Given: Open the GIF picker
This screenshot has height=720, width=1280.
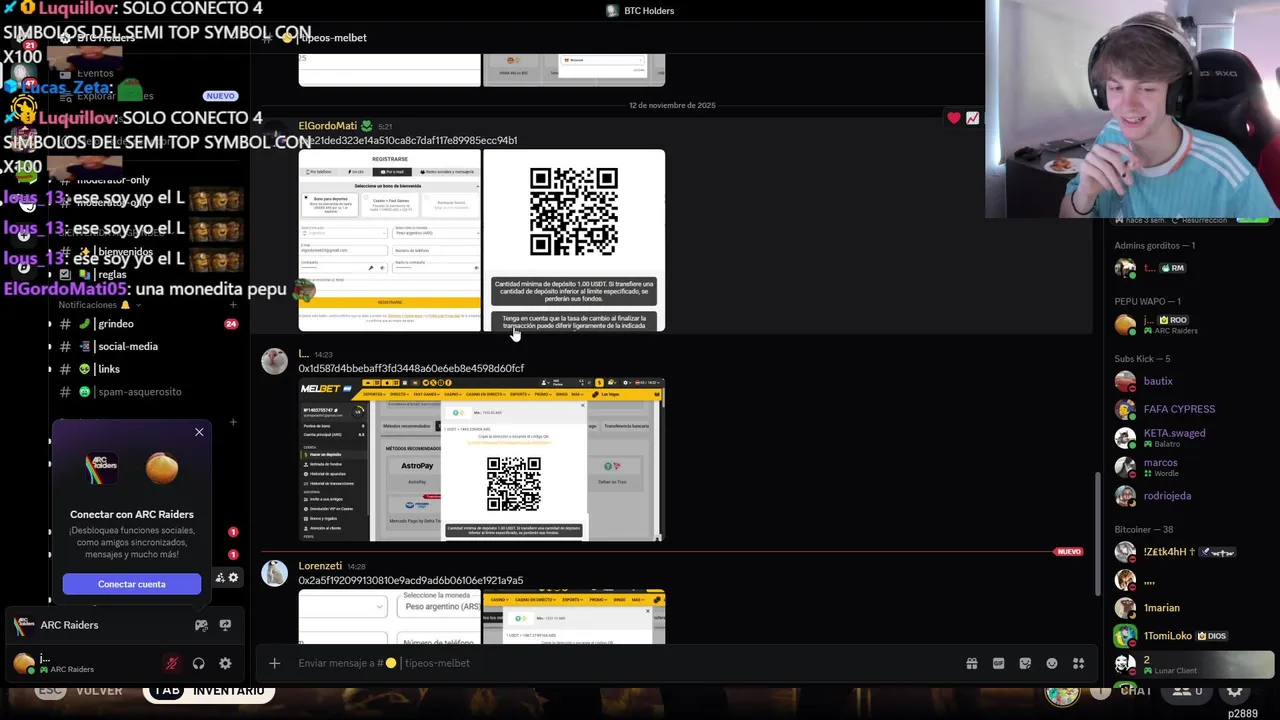Looking at the screenshot, I should coord(998,663).
